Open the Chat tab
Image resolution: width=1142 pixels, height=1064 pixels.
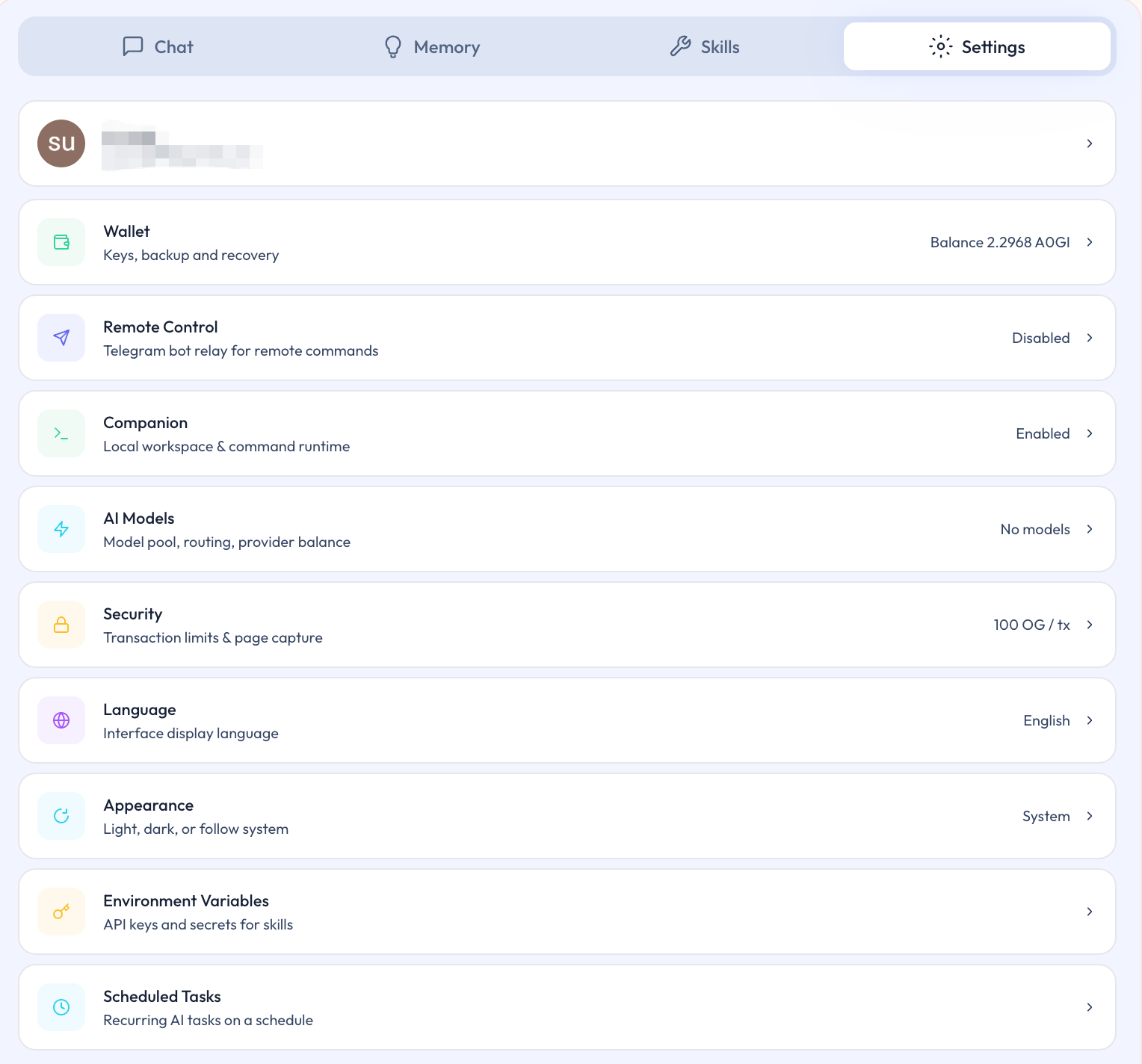158,47
